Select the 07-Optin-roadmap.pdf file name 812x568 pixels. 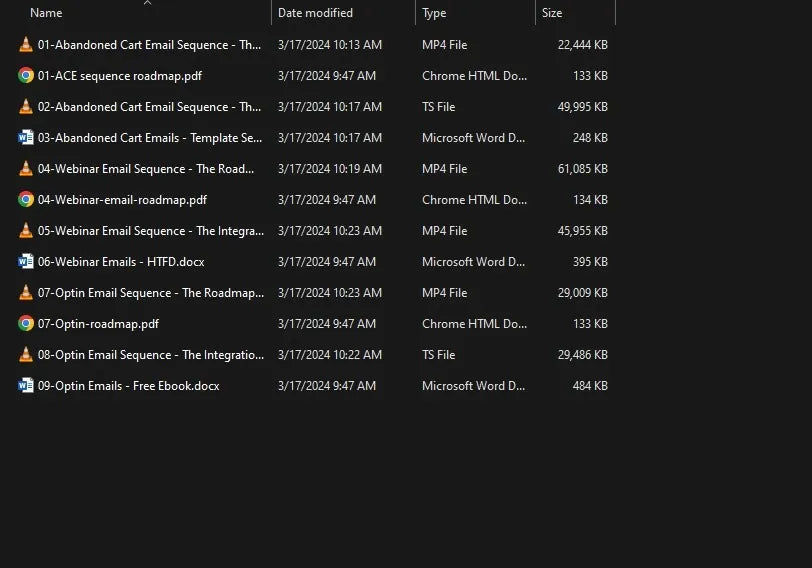98,324
